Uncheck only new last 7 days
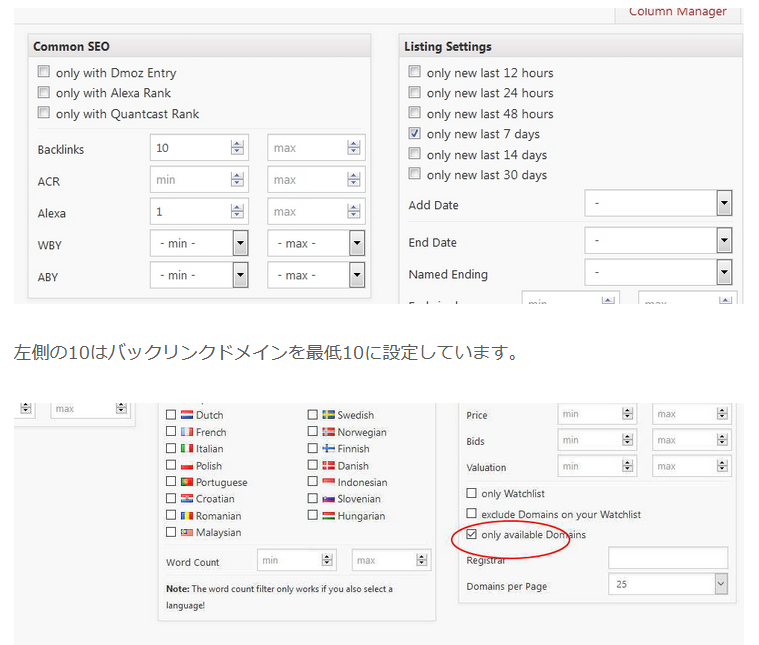 coord(414,134)
